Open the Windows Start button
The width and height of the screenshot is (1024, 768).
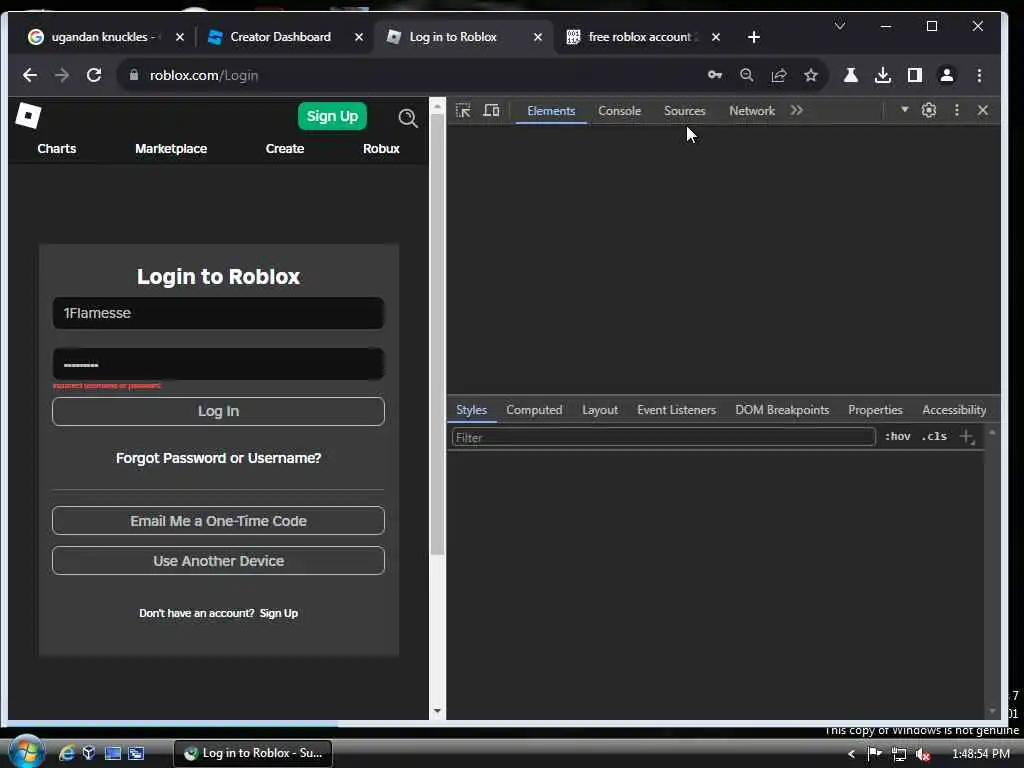click(26, 752)
